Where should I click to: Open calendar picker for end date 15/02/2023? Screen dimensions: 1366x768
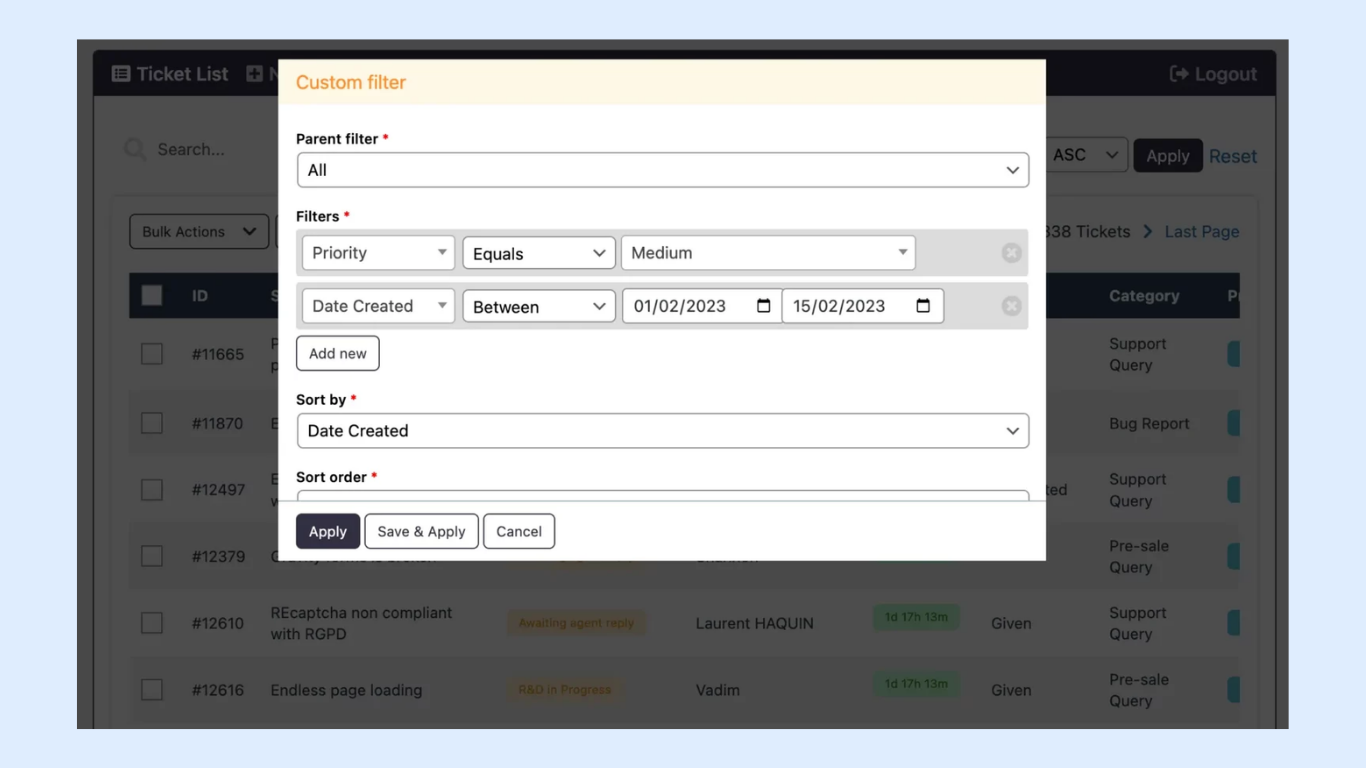pos(923,306)
